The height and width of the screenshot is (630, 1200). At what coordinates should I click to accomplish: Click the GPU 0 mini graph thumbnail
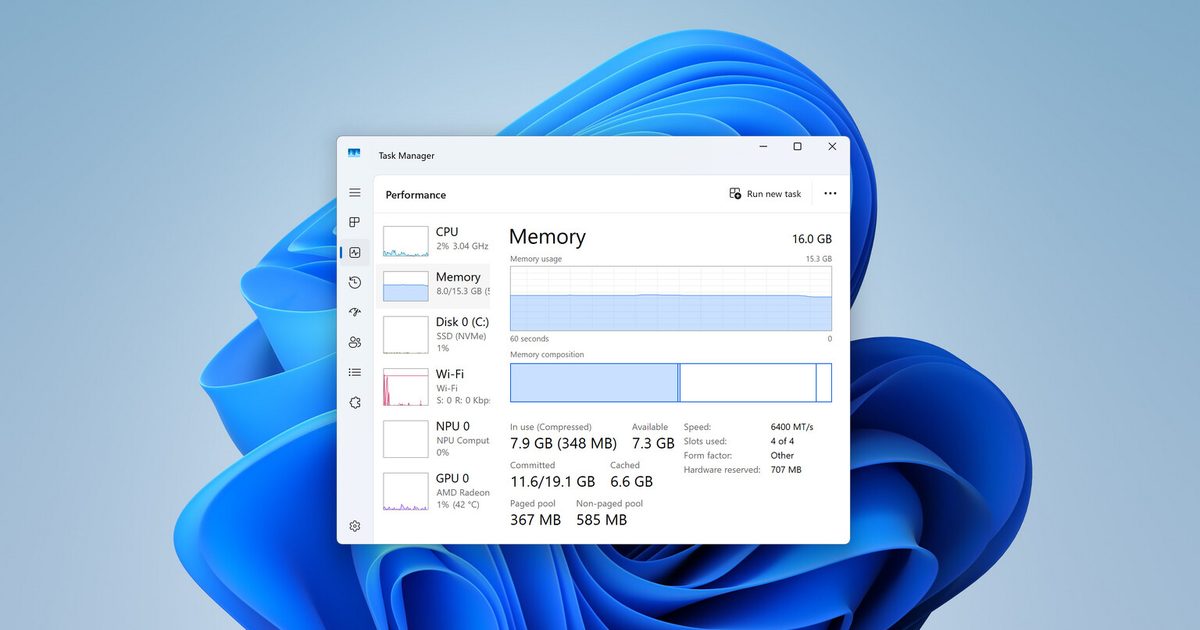tap(406, 492)
